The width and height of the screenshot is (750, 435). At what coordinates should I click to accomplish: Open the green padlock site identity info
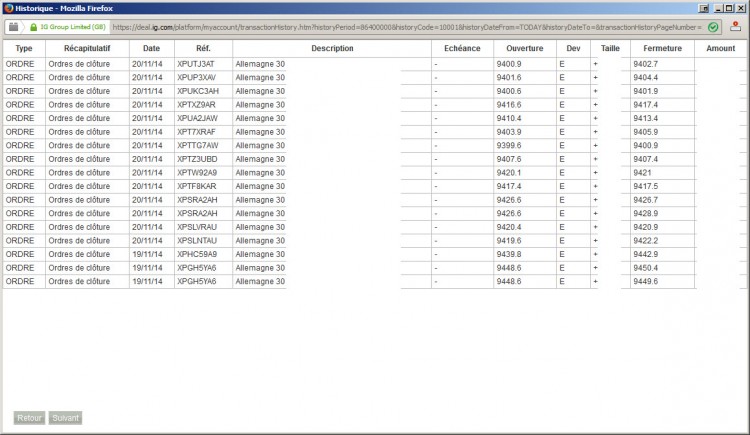pos(33,27)
